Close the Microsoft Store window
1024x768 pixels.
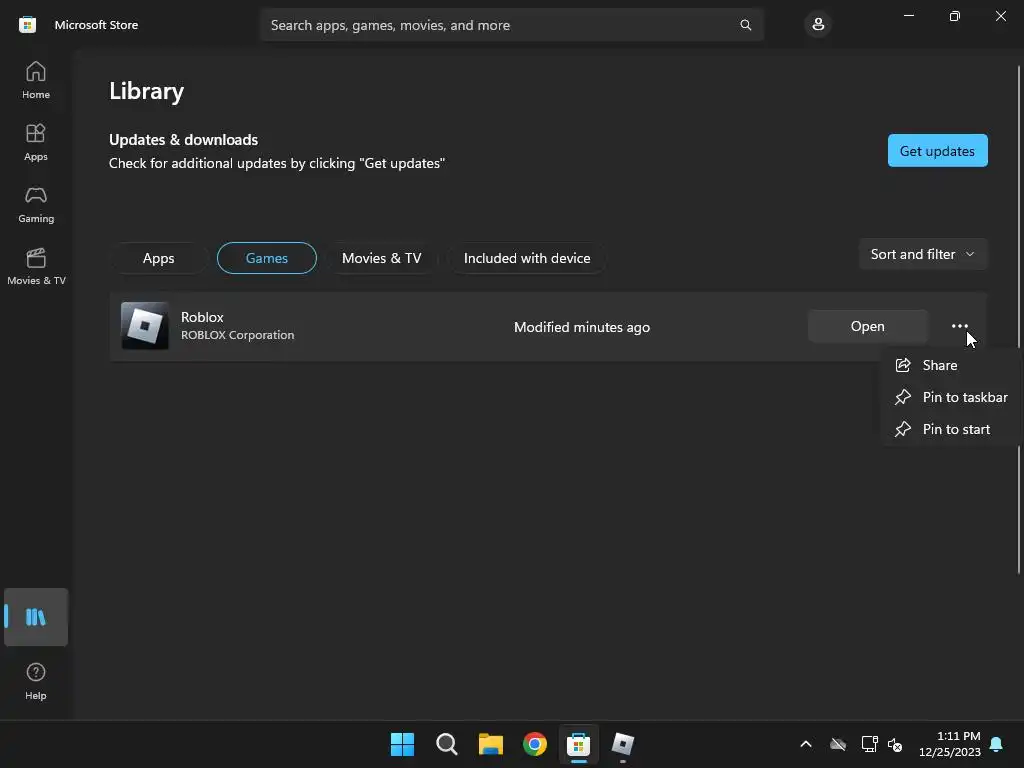pos(1000,16)
